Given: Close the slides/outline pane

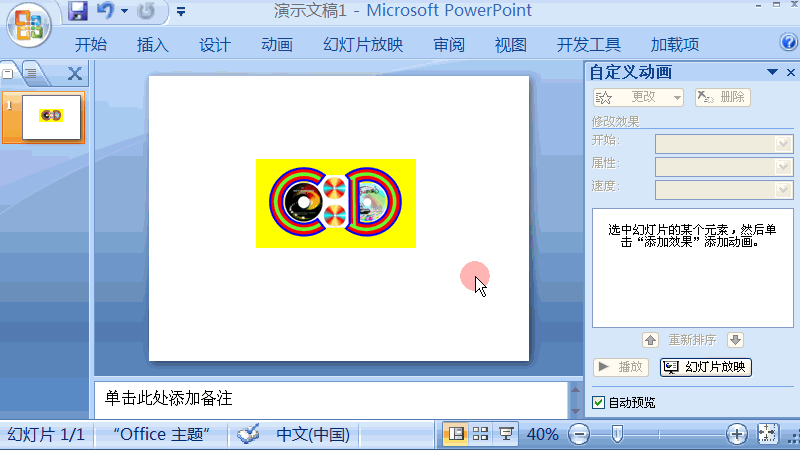Looking at the screenshot, I should tap(74, 73).
